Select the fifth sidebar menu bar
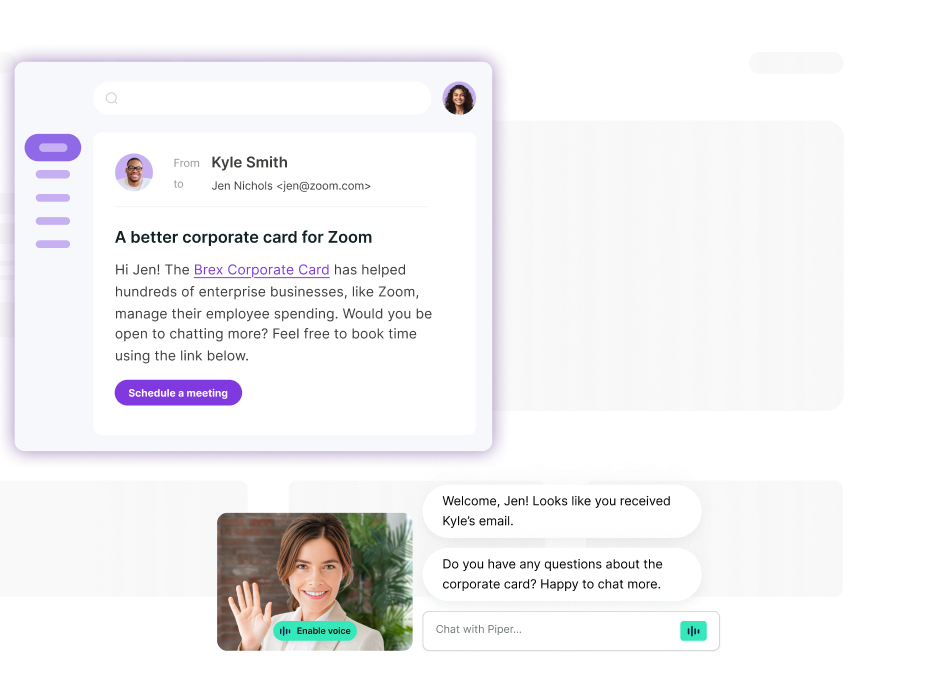 pos(53,244)
